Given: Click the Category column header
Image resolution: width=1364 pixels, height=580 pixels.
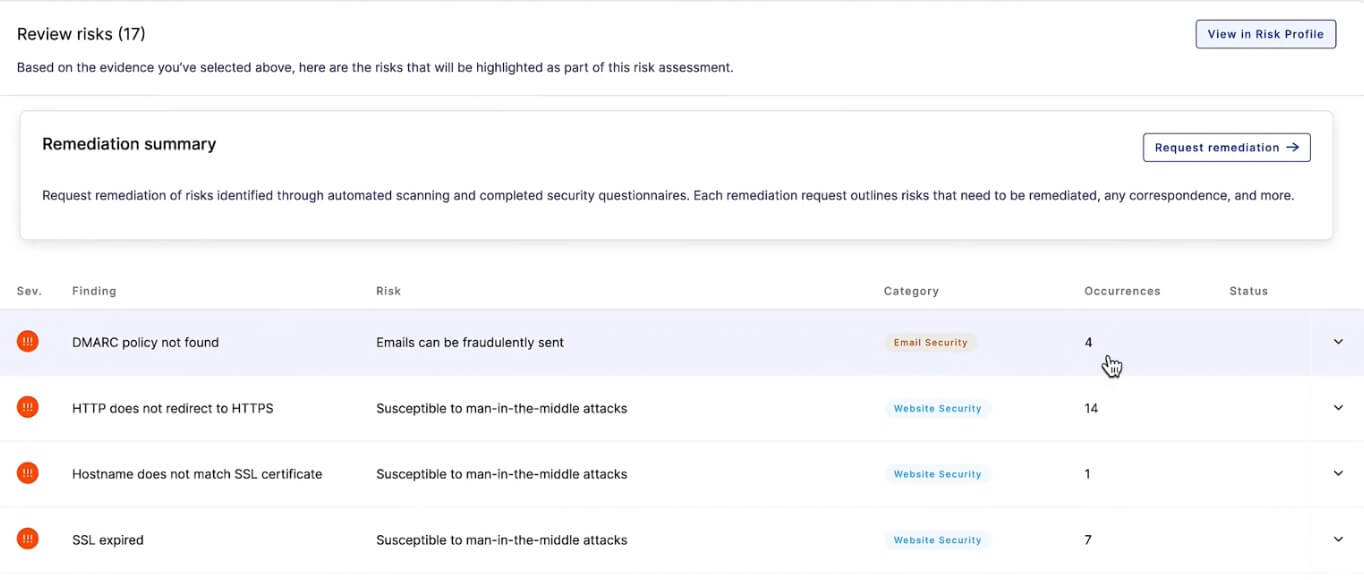Looking at the screenshot, I should [x=911, y=291].
